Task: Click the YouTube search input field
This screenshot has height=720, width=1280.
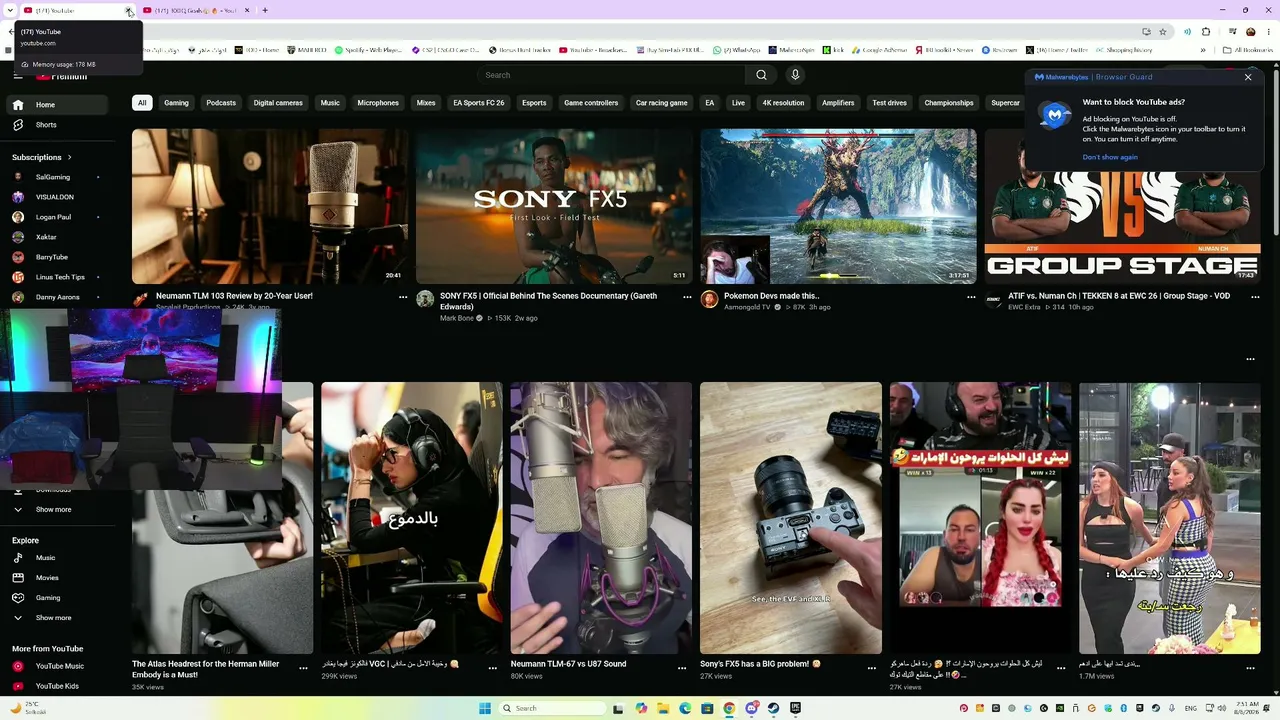Action: pos(611,75)
